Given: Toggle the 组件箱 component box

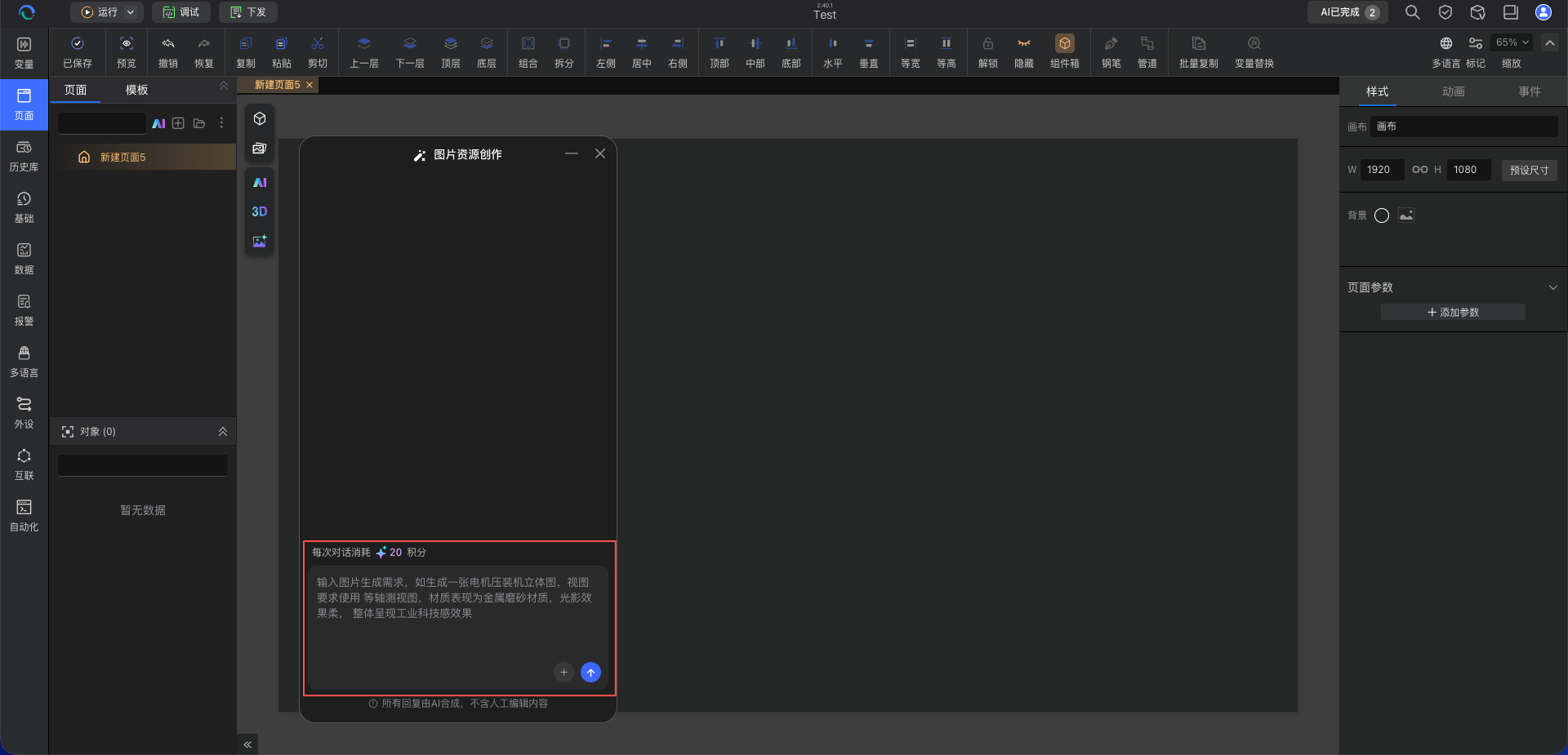Looking at the screenshot, I should click(x=1065, y=52).
